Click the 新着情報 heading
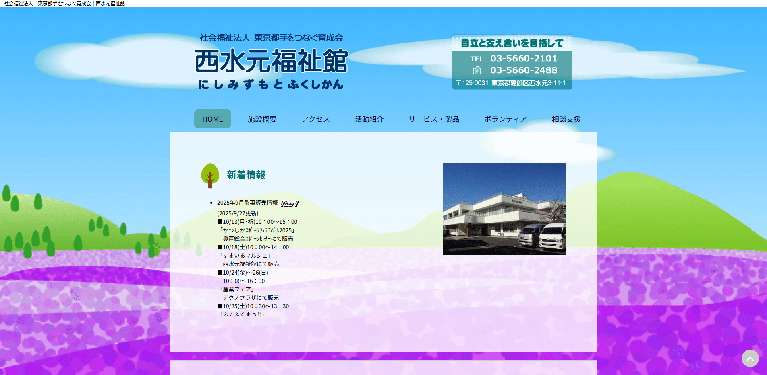 (246, 175)
